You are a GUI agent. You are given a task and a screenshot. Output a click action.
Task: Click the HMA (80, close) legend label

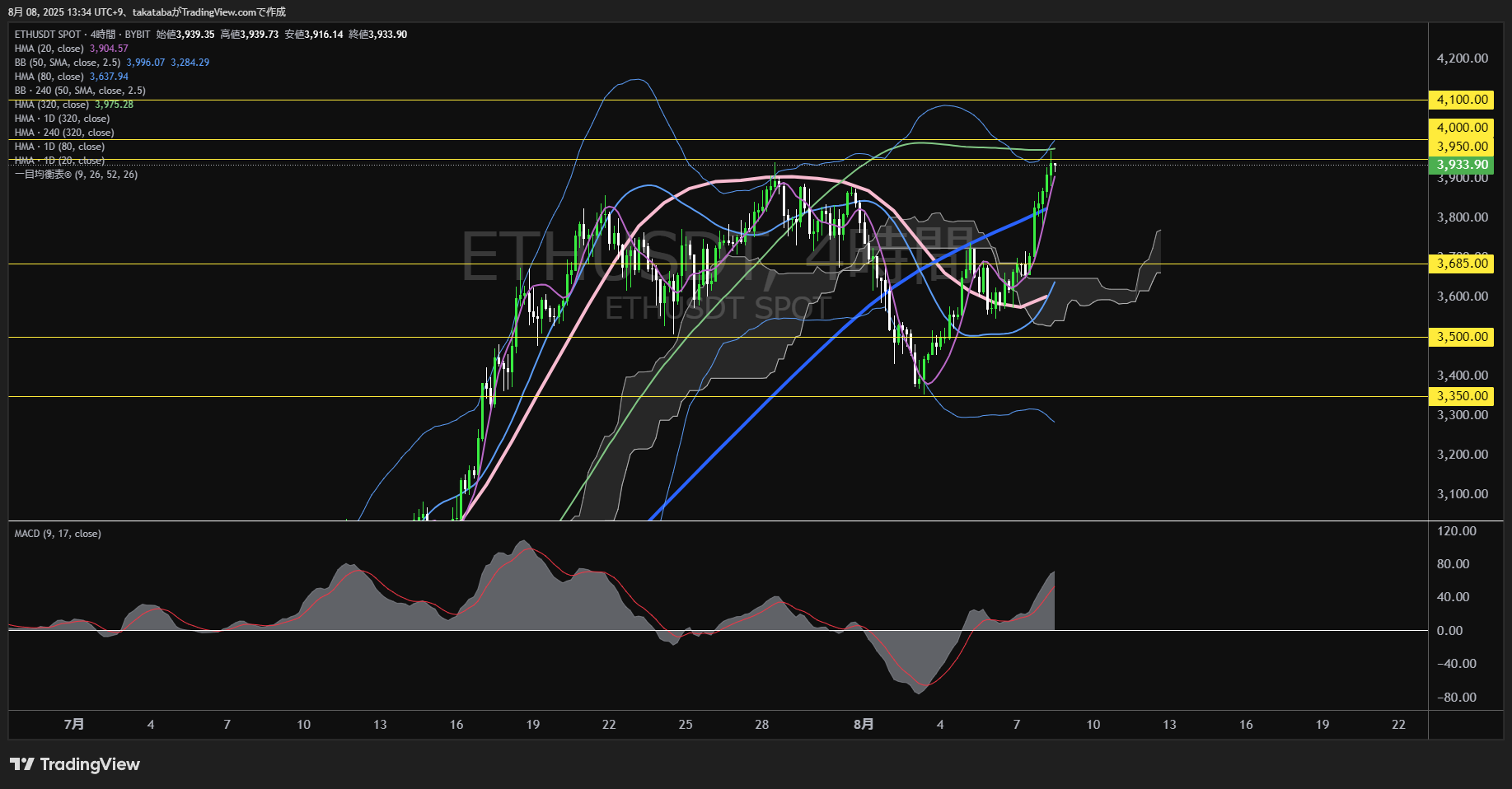click(49, 77)
